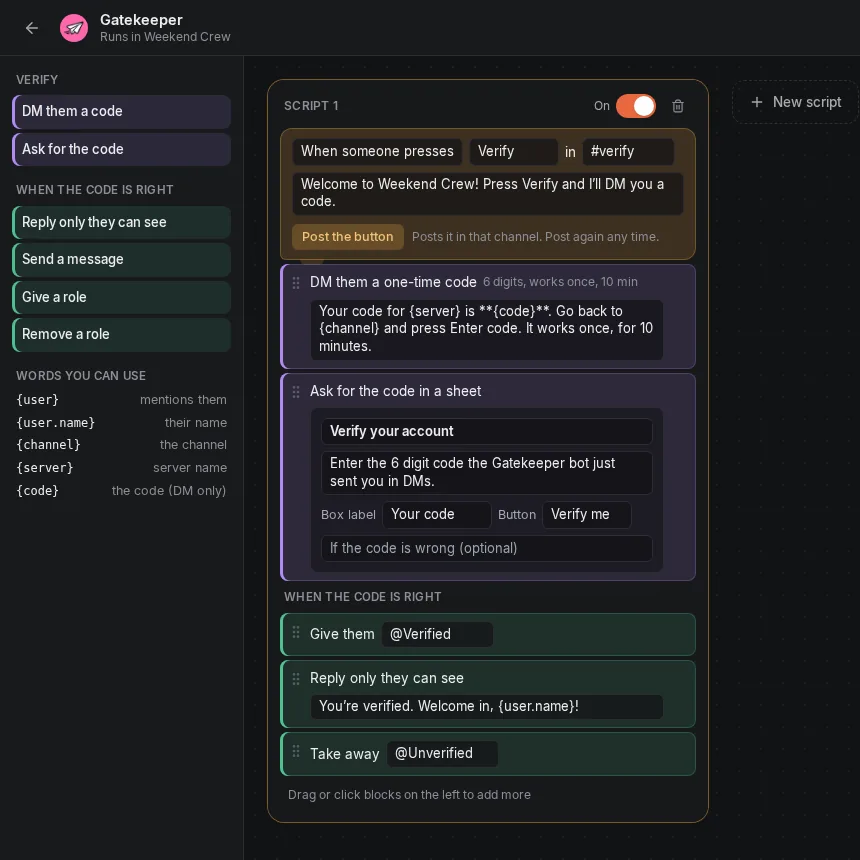860x860 pixels.
Task: Open the #verify channel selector
Action: tap(628, 151)
